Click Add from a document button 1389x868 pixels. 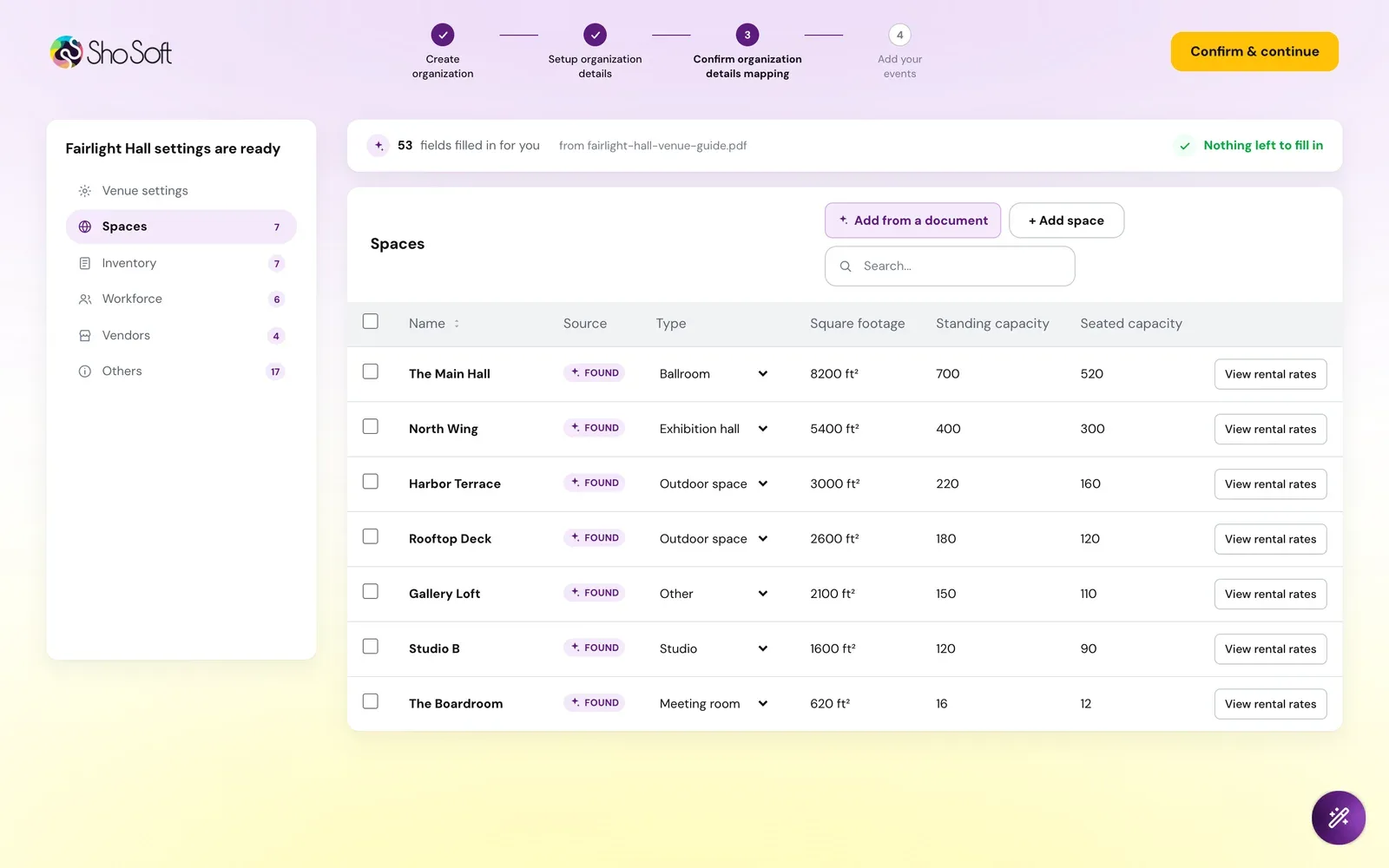pyautogui.click(x=912, y=220)
